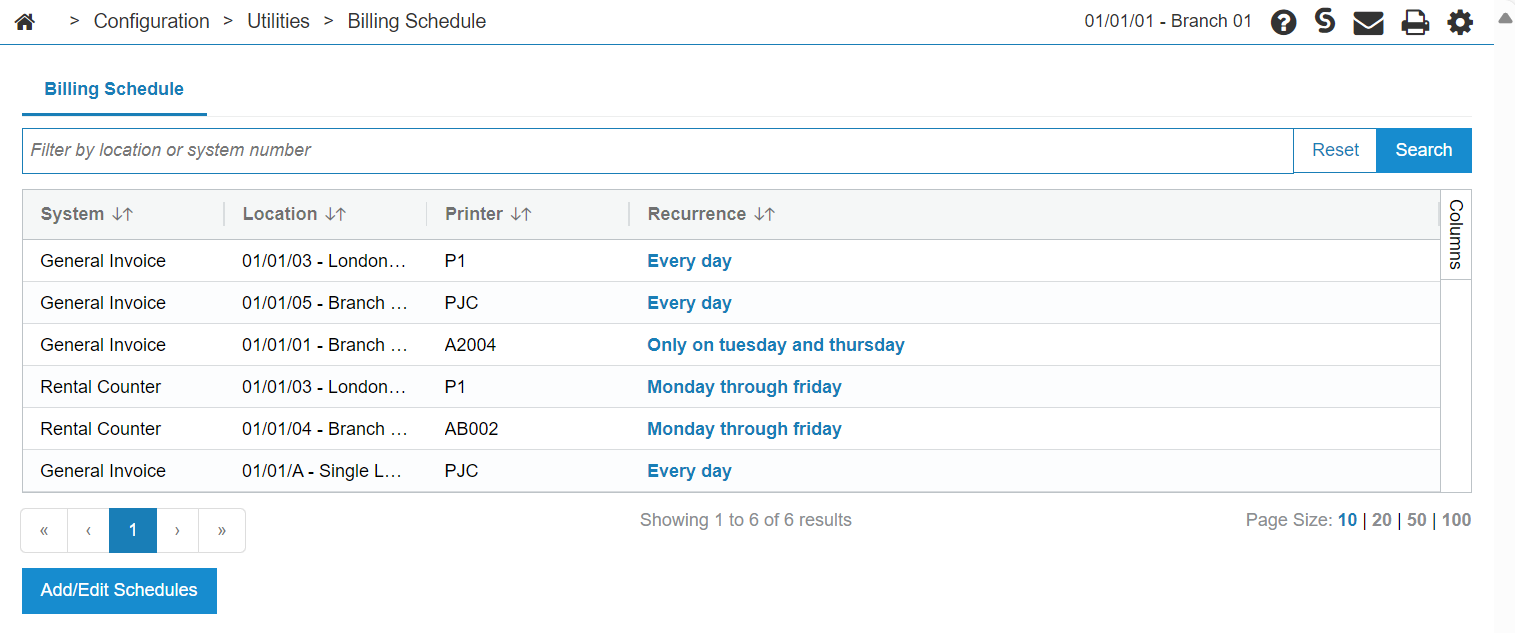The width and height of the screenshot is (1515, 633).
Task: Click the Reset button
Action: 1335,150
